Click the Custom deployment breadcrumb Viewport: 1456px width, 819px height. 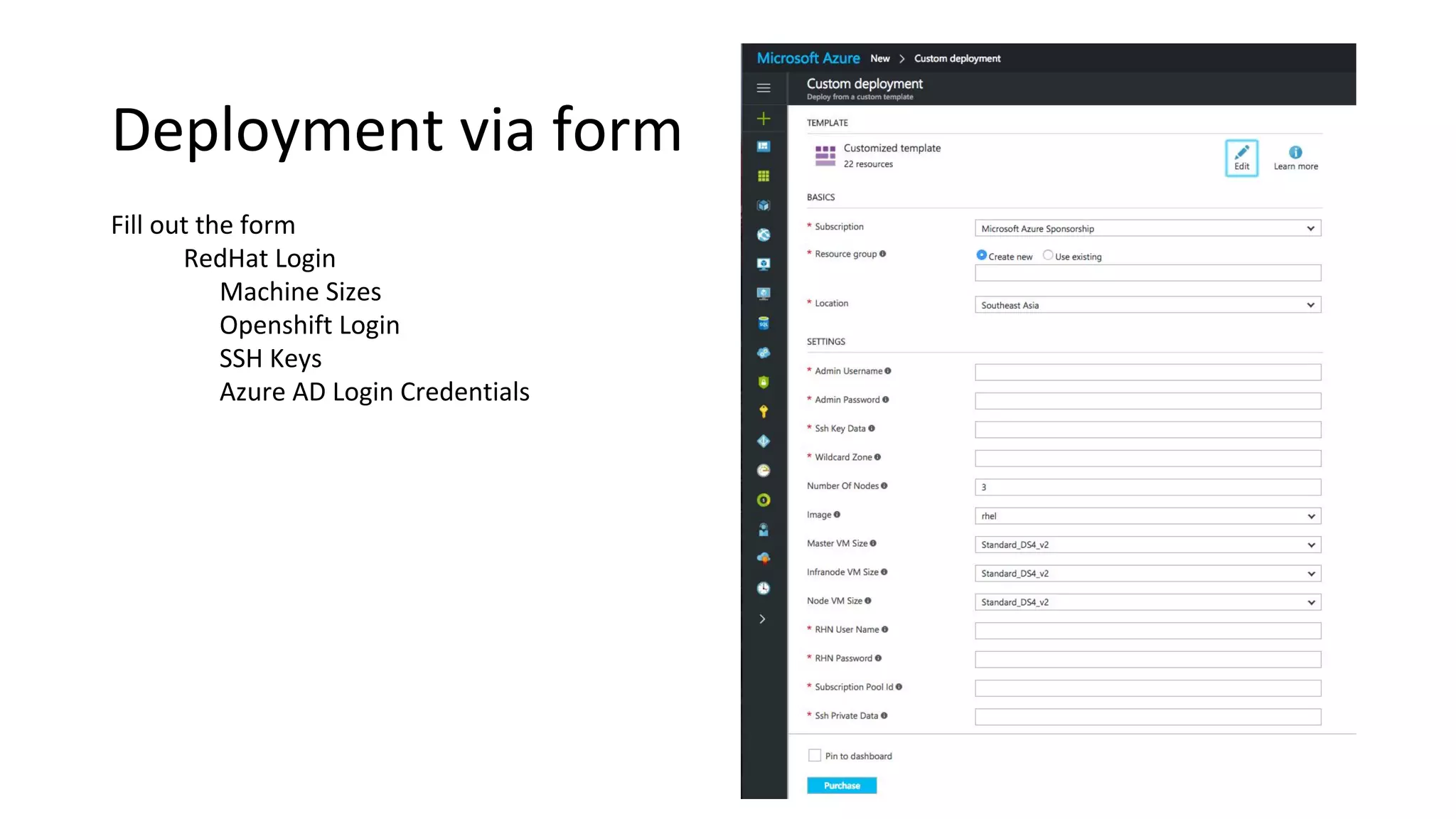957,58
